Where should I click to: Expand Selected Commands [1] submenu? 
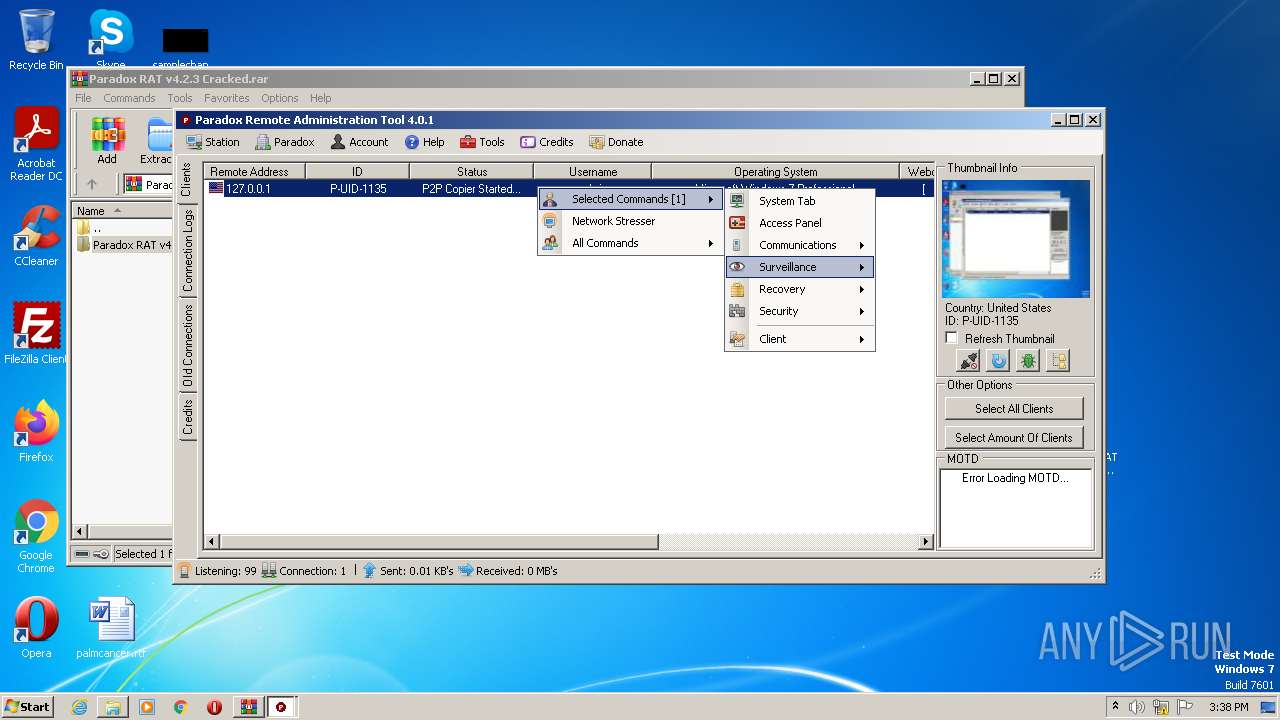point(630,199)
